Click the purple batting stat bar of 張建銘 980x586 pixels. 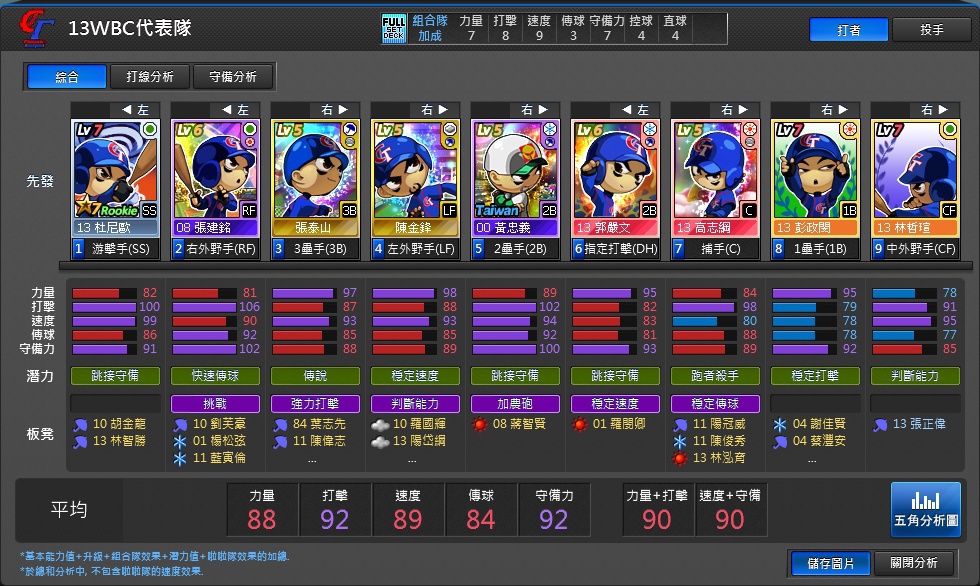[x=204, y=307]
